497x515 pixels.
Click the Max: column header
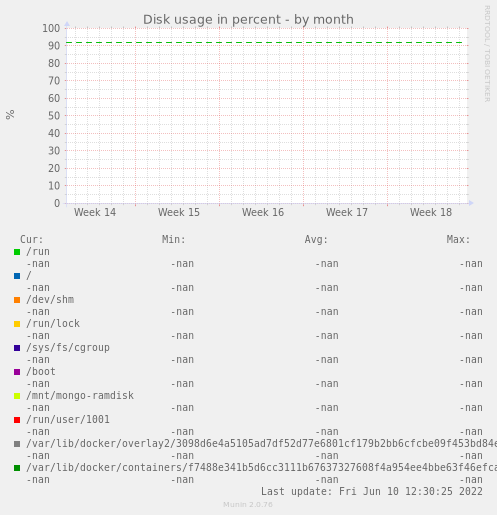(x=458, y=239)
